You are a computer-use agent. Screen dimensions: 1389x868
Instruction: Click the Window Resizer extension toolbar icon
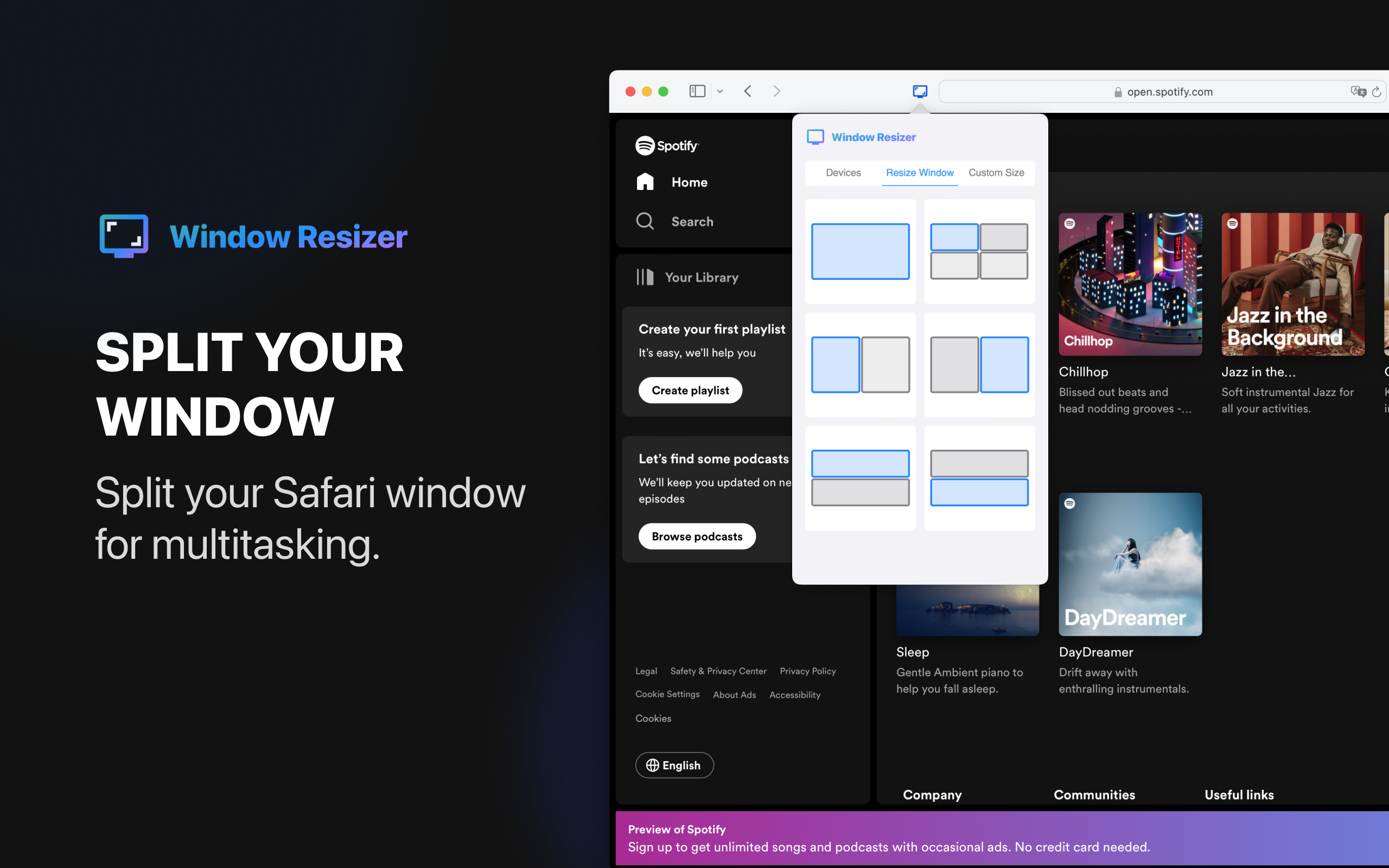(920, 91)
